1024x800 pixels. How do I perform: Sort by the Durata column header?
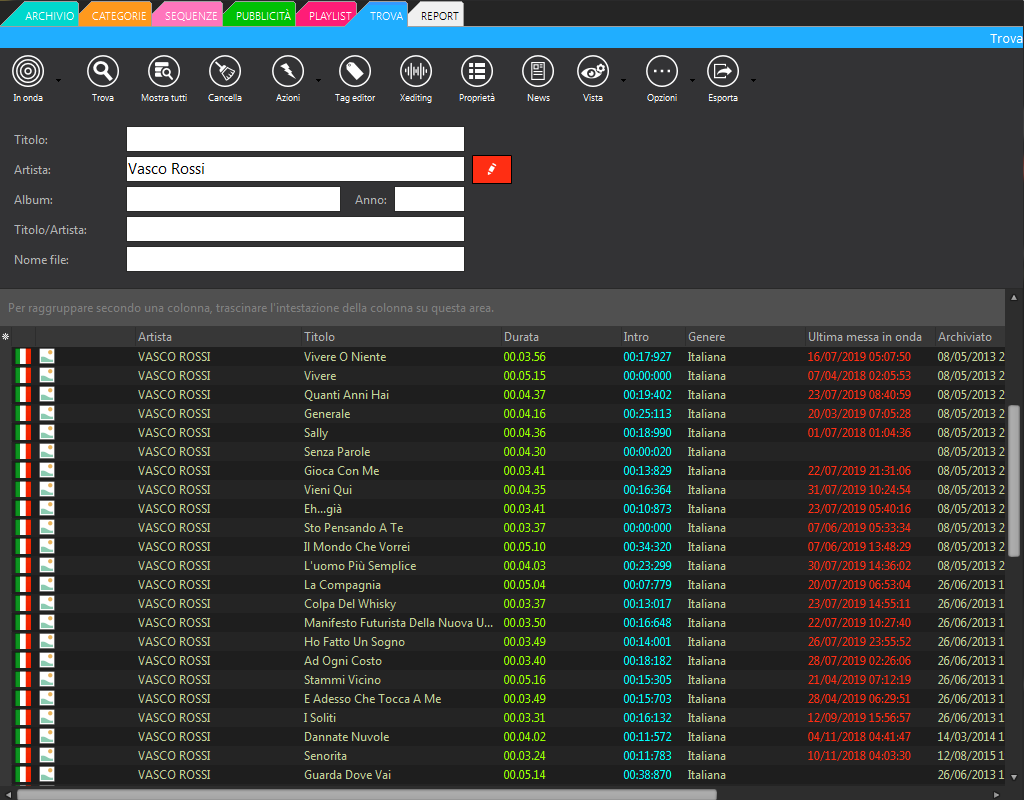(x=521, y=337)
